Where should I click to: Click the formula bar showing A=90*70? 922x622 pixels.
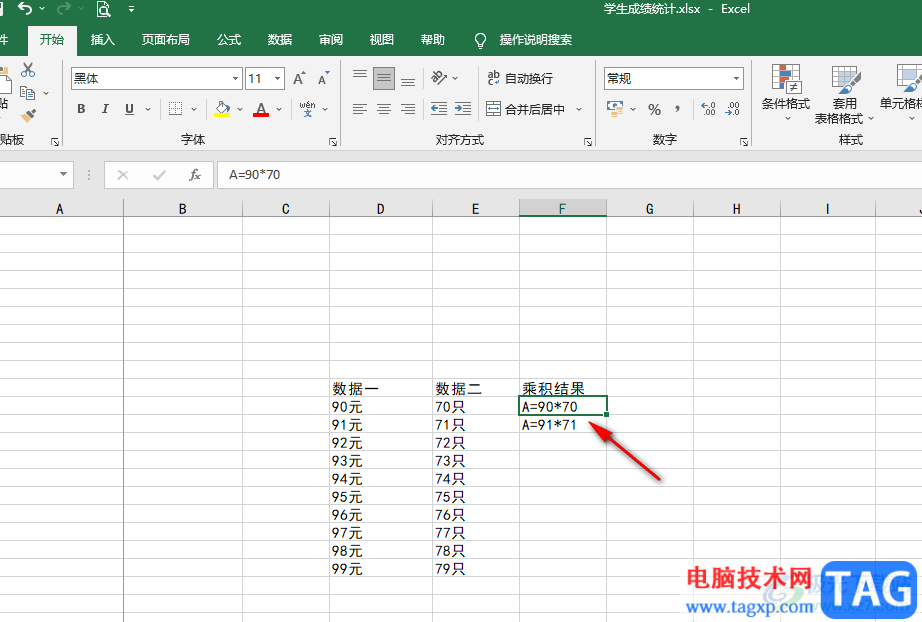click(x=569, y=175)
